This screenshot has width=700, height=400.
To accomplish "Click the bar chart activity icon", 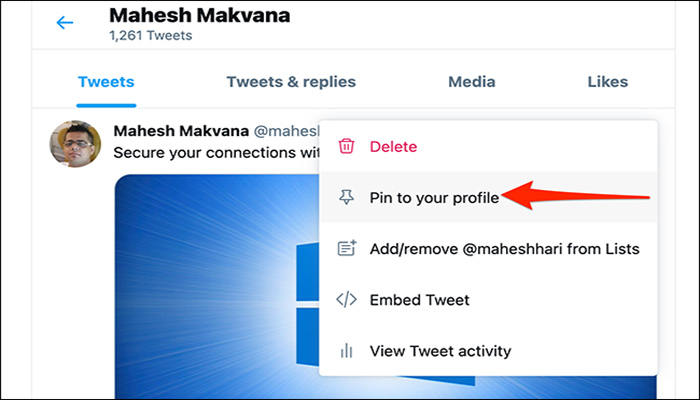I will (x=346, y=351).
